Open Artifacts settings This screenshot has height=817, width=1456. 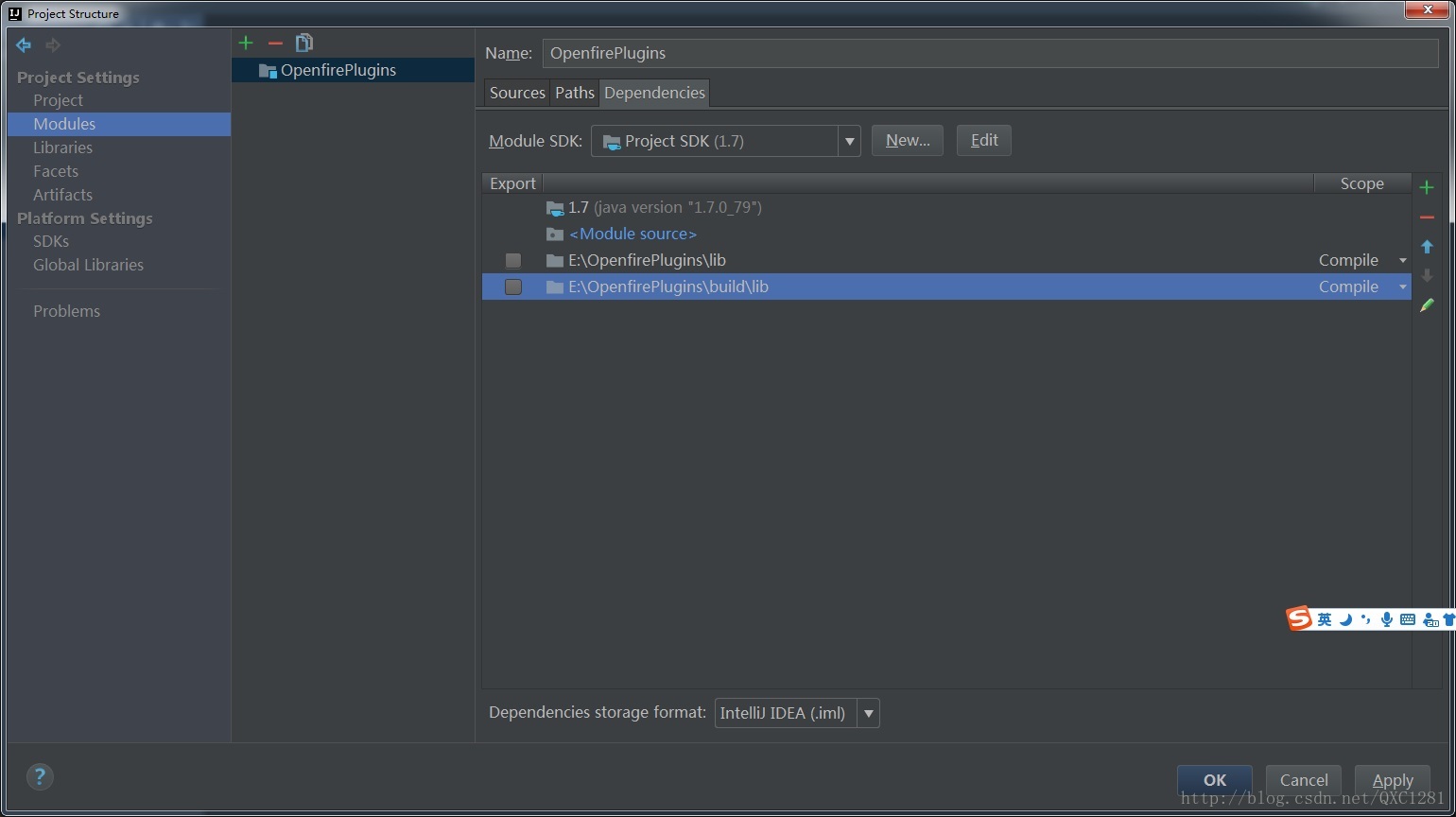[62, 195]
